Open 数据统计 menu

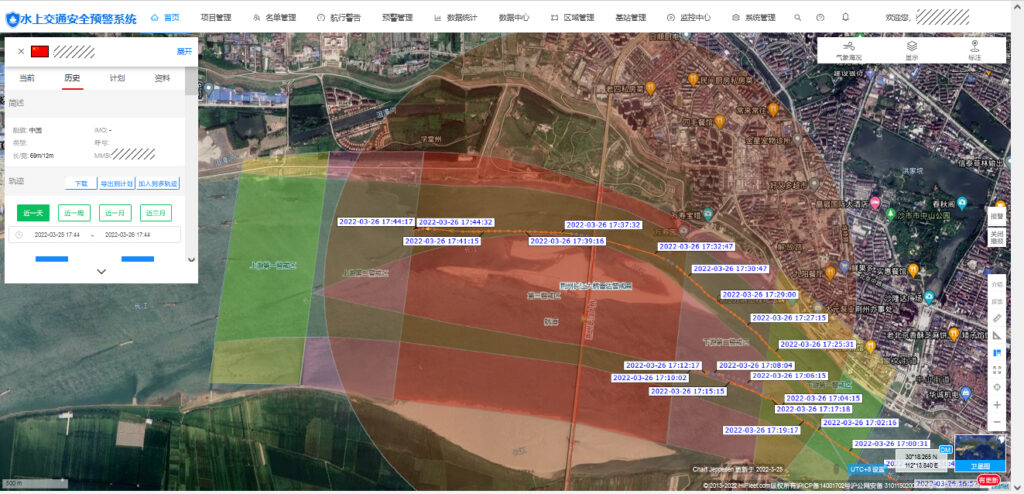tap(456, 18)
